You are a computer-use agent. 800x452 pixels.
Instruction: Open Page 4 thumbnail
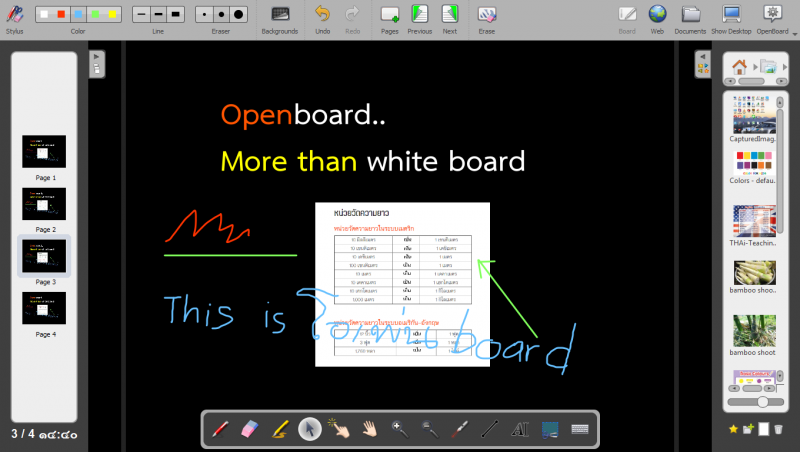44,308
